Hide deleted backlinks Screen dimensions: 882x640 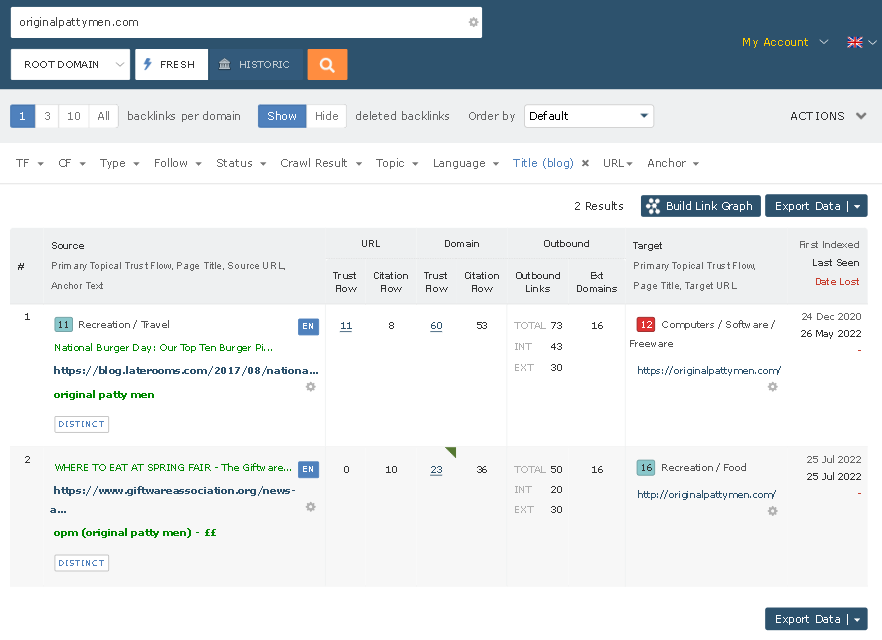[327, 116]
